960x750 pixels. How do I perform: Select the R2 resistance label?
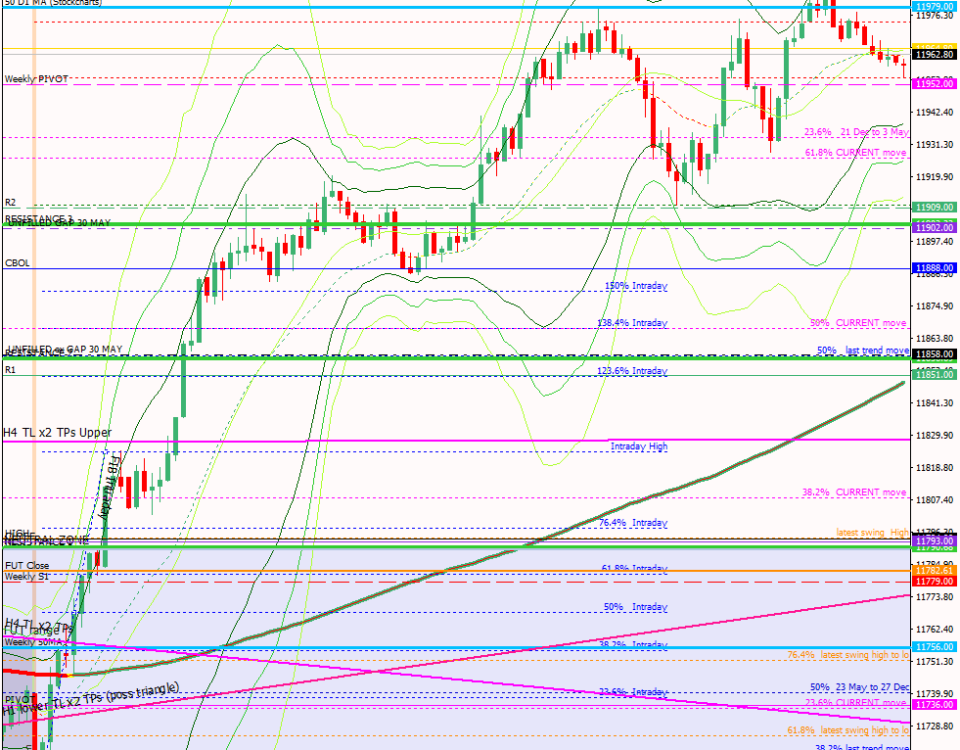(x=11, y=202)
